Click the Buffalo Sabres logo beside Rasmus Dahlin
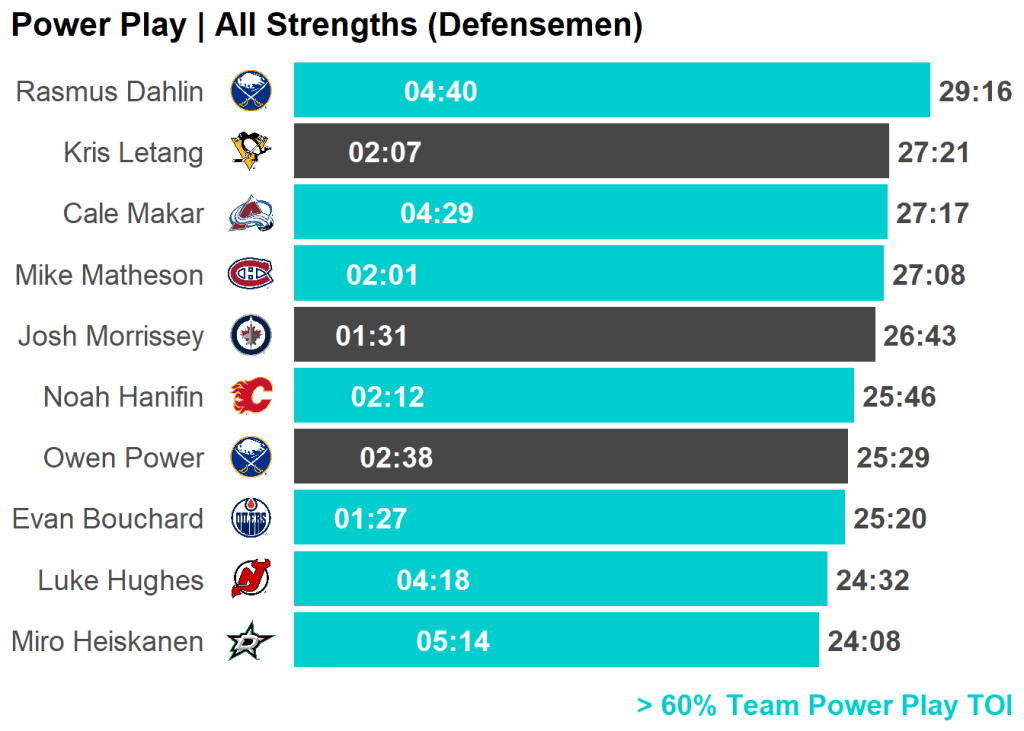This screenshot has width=1024, height=731. click(250, 91)
